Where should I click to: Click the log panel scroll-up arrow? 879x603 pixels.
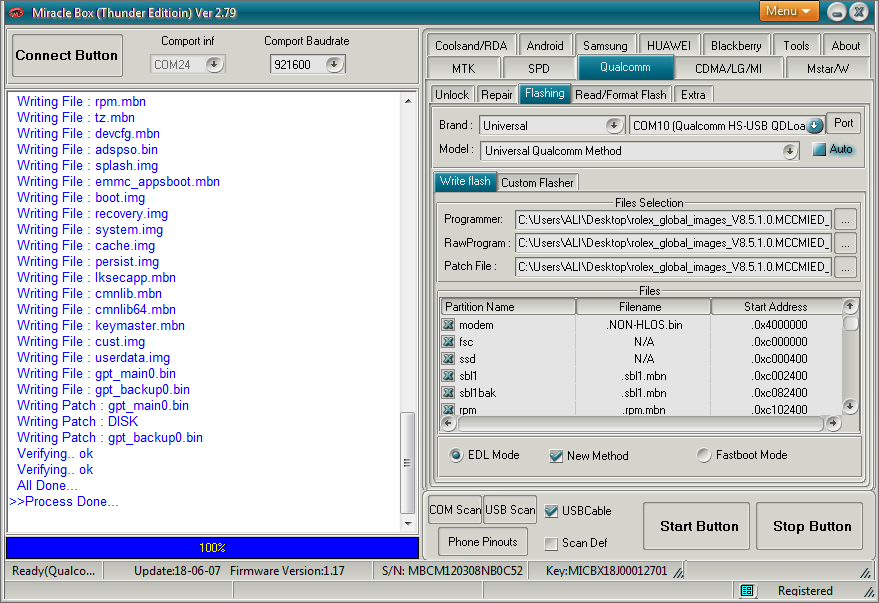click(x=408, y=101)
